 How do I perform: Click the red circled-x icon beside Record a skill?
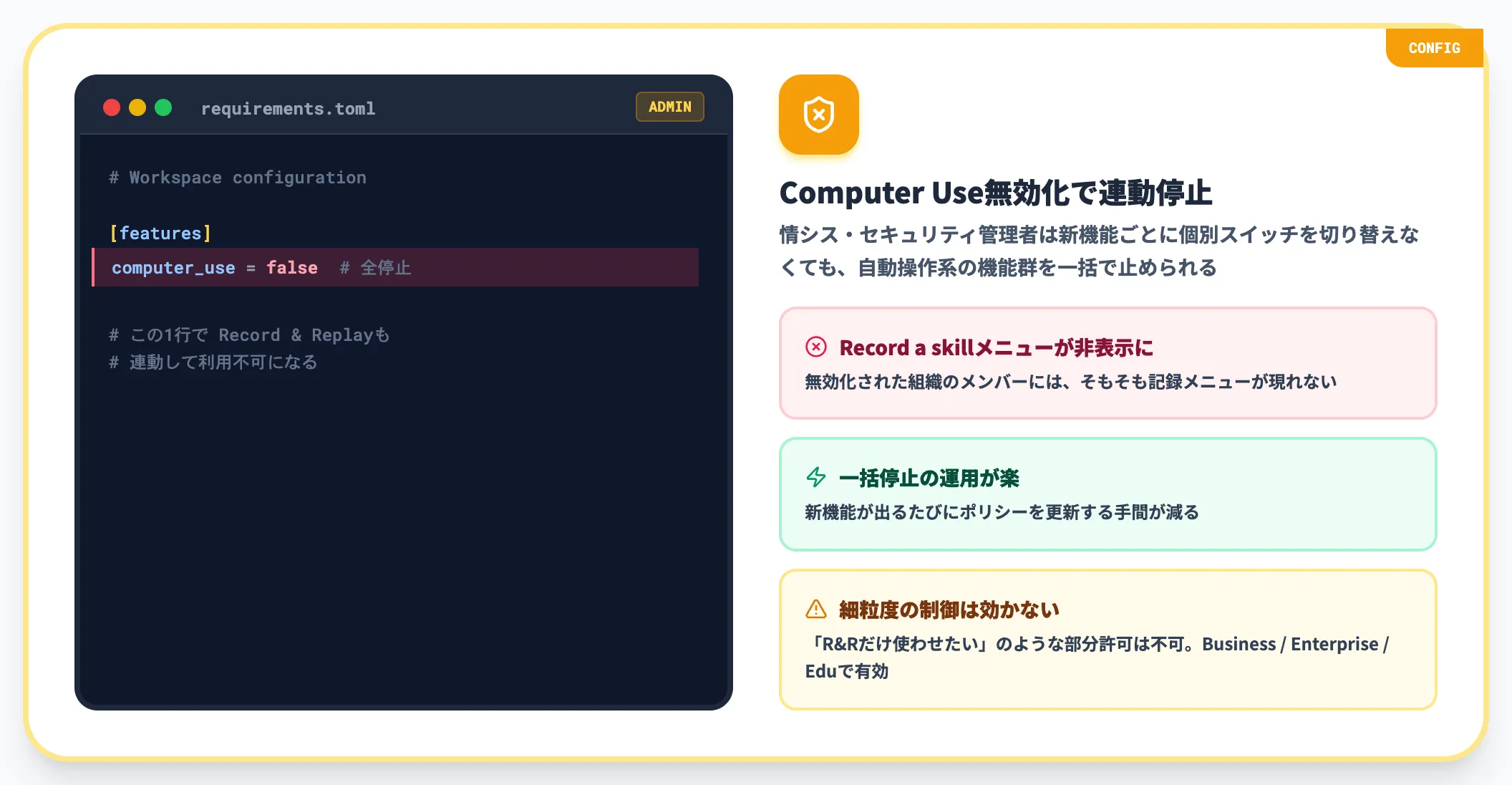[x=816, y=347]
